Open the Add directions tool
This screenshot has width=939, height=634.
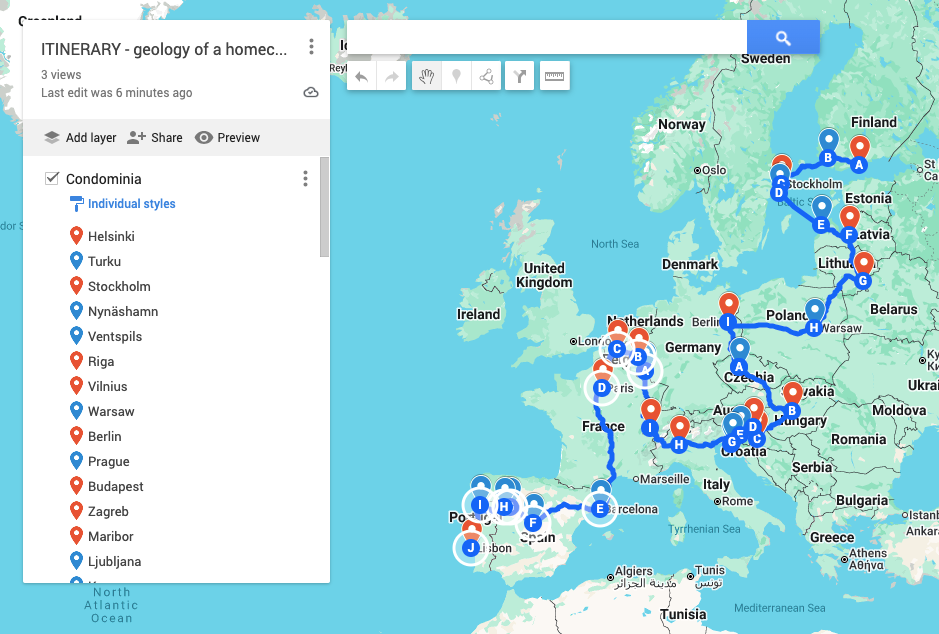pos(519,76)
